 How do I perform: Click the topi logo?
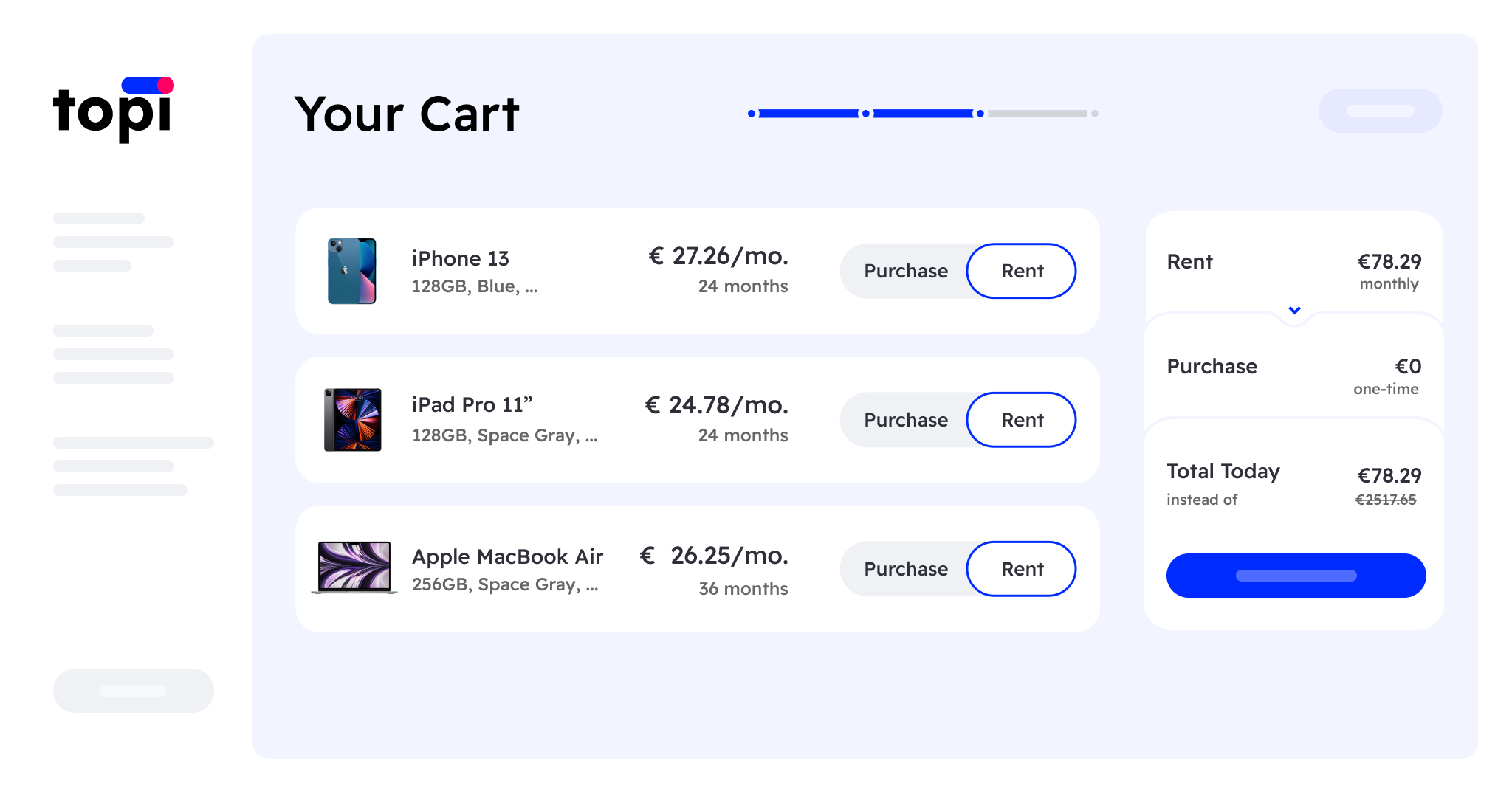(113, 109)
